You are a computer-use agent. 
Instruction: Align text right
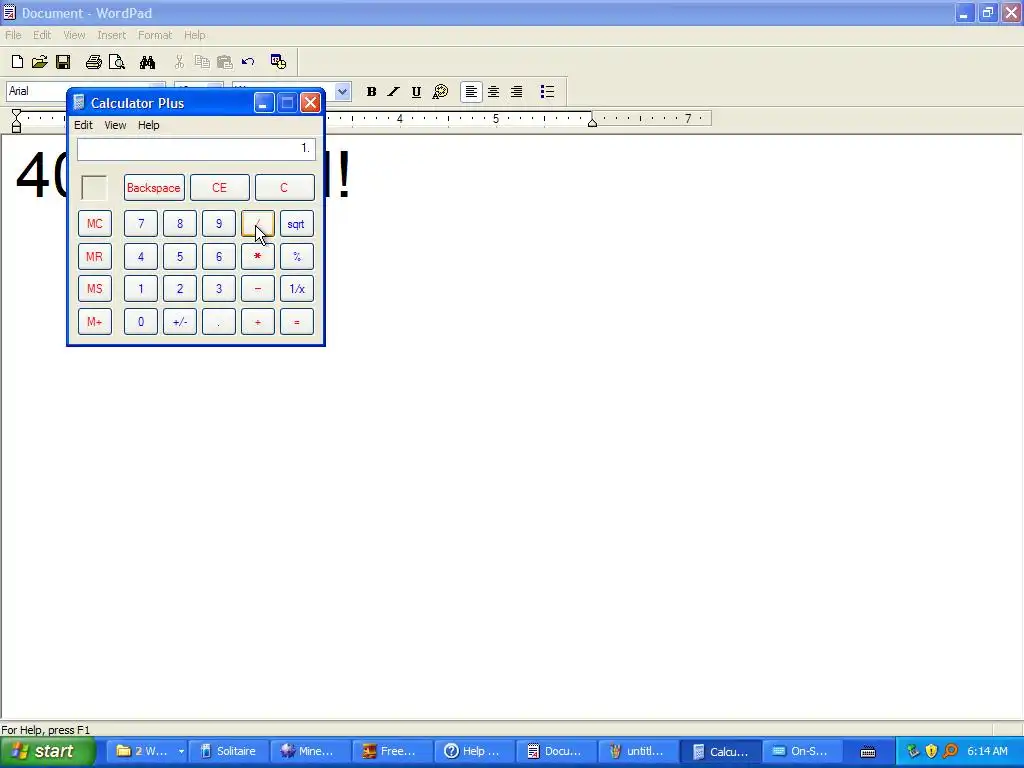(x=517, y=92)
